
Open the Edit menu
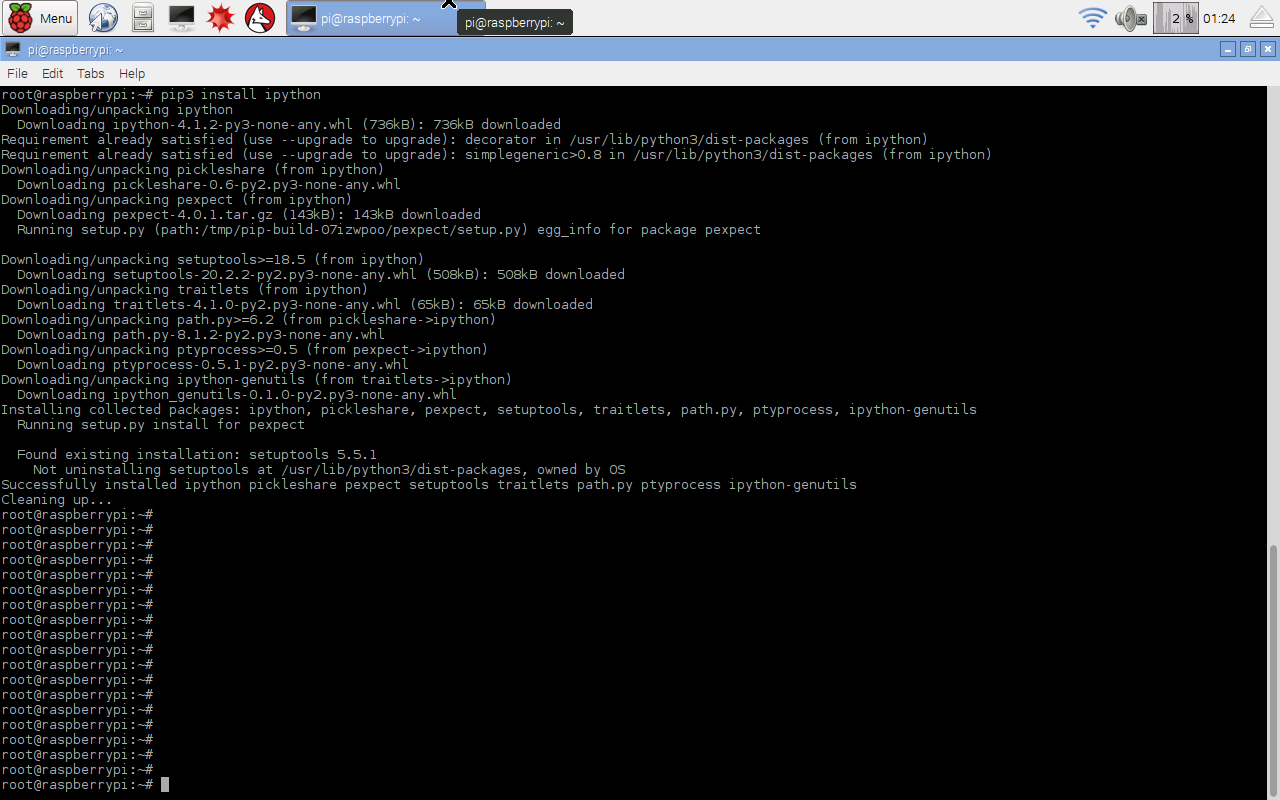53,73
